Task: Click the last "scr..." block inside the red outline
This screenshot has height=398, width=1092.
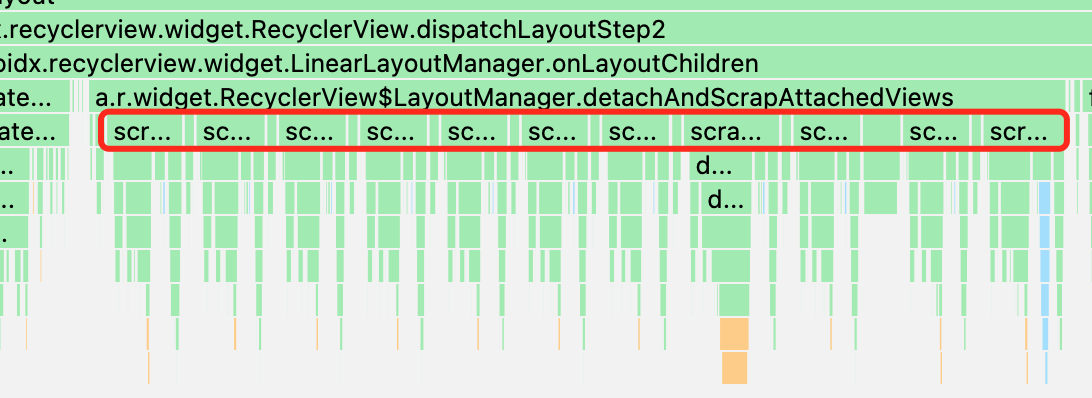Action: (x=1020, y=131)
